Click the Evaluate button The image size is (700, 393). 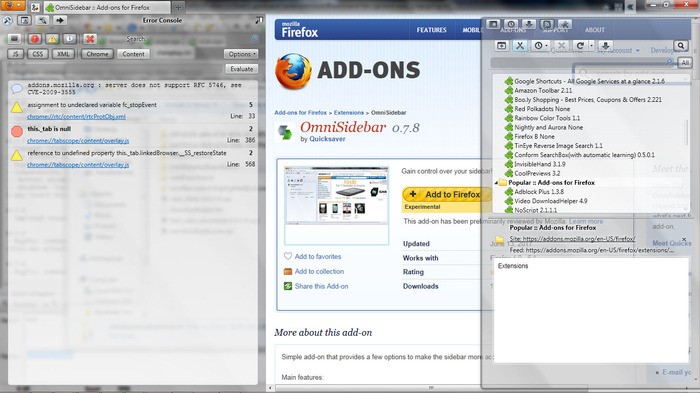(x=242, y=69)
